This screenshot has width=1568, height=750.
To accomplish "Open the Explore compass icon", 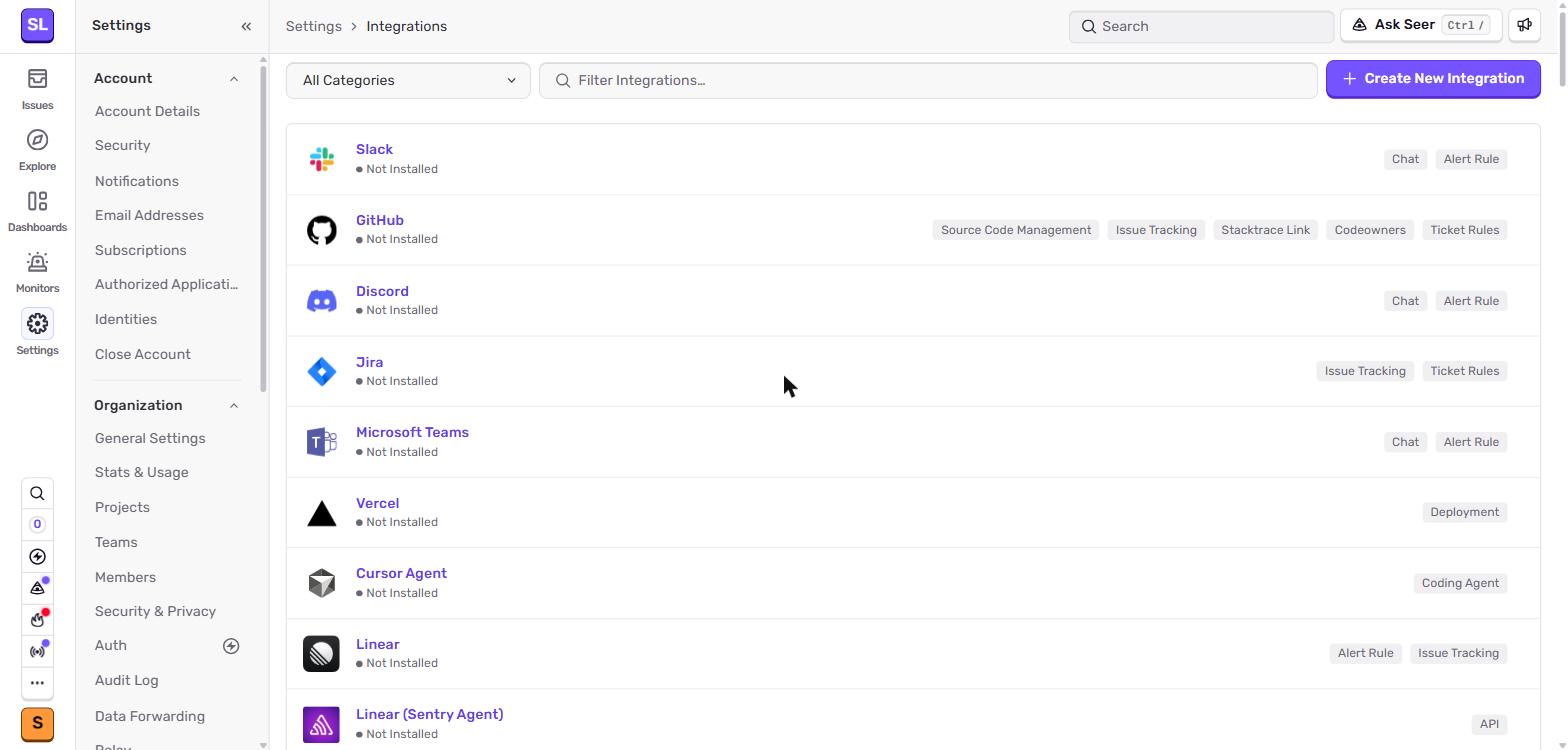I will tap(37, 140).
